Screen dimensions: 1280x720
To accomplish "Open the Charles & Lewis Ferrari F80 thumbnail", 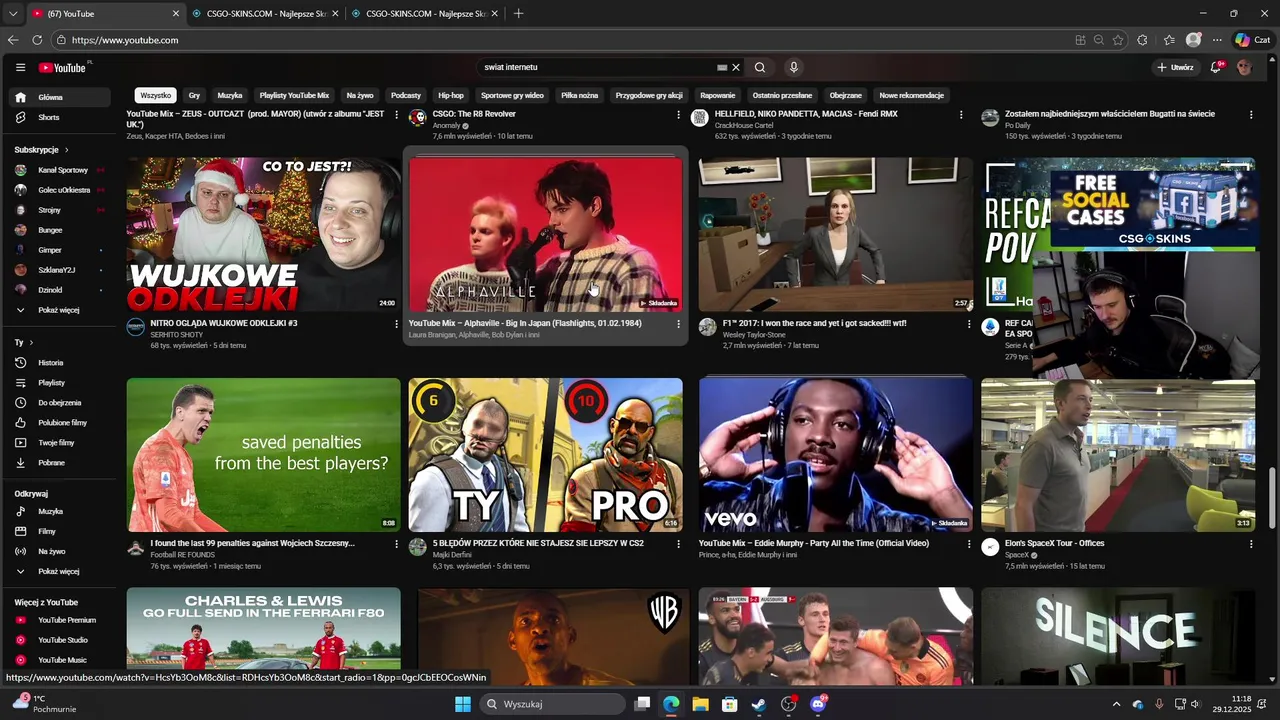I will (x=263, y=636).
